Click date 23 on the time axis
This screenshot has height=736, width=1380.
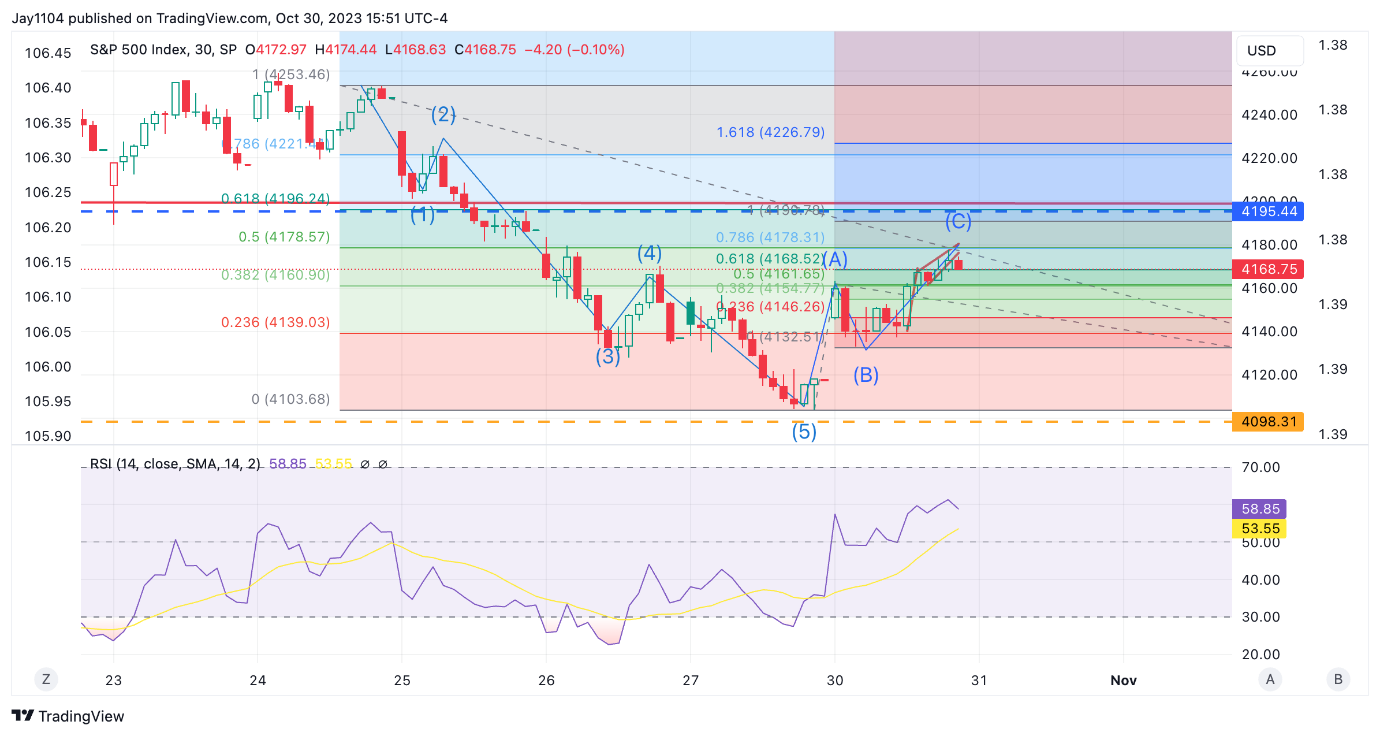(113, 680)
